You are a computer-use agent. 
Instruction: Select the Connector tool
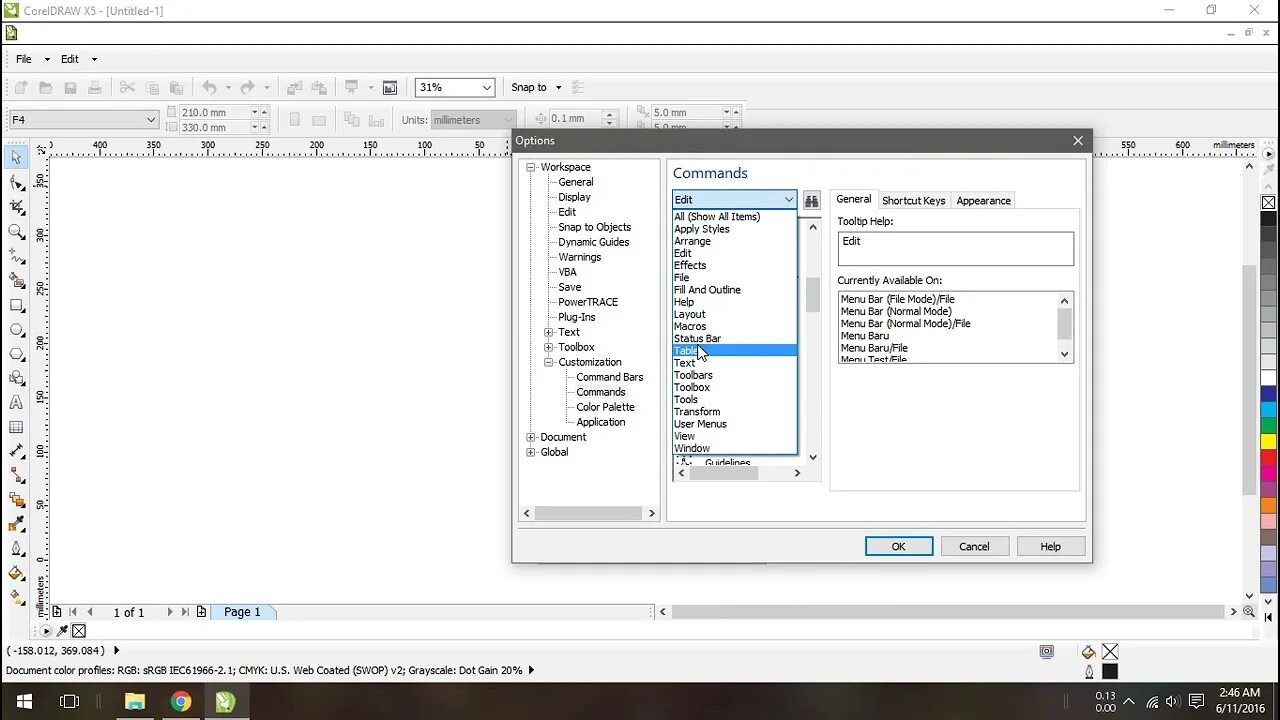(x=16, y=475)
